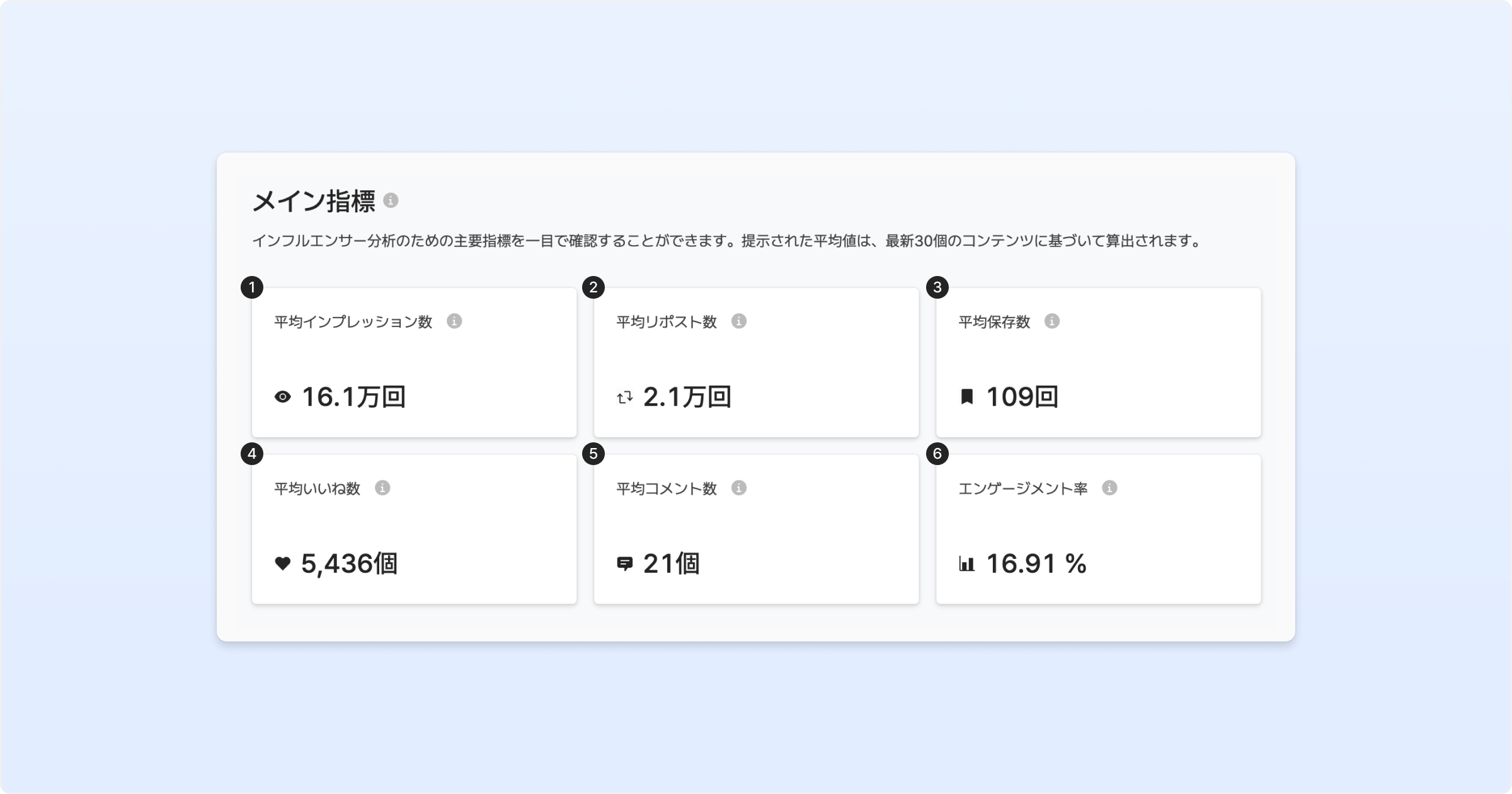Click the 16.91 % engagement value

pos(1036,563)
